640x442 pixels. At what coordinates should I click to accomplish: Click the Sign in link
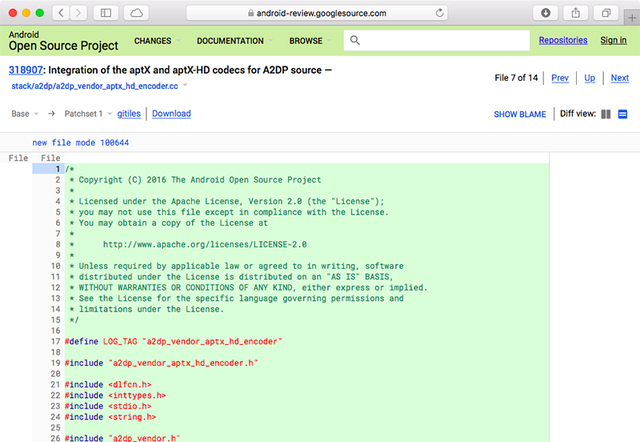[x=613, y=40]
